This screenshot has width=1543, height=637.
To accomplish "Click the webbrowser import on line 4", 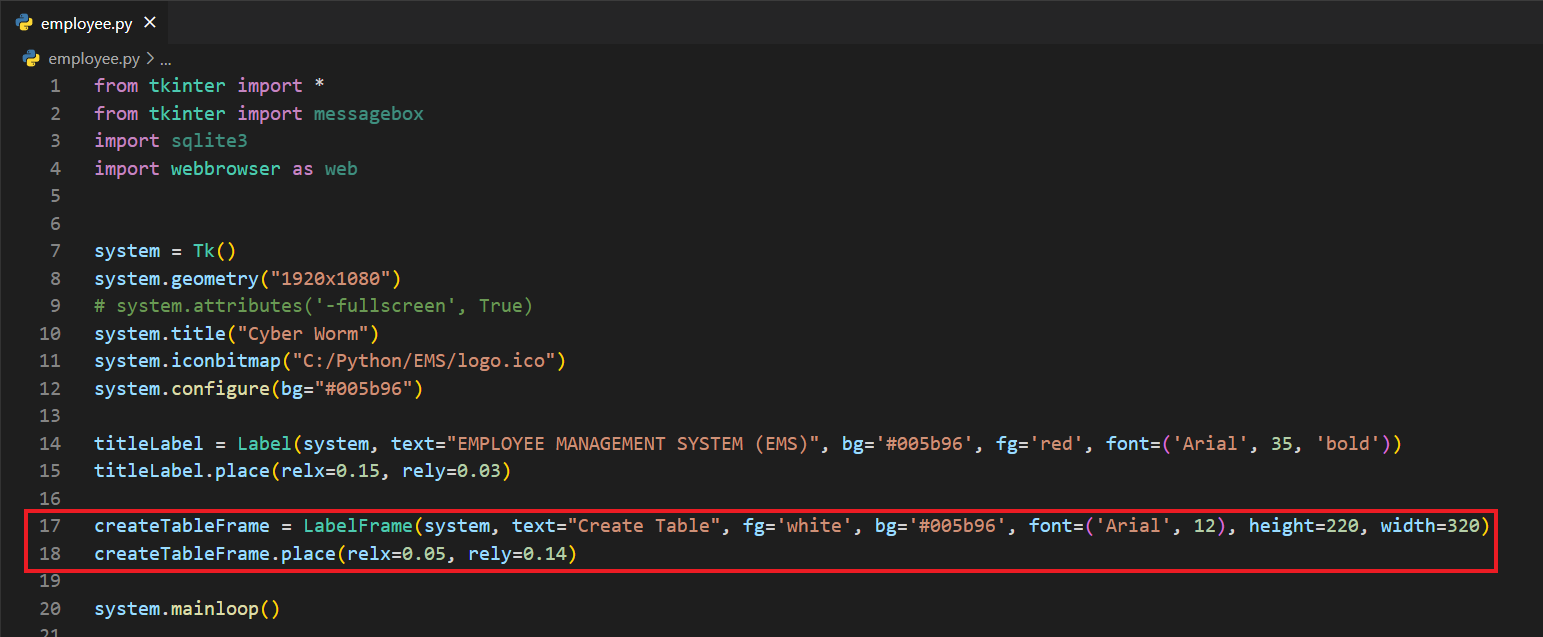I will (x=226, y=169).
